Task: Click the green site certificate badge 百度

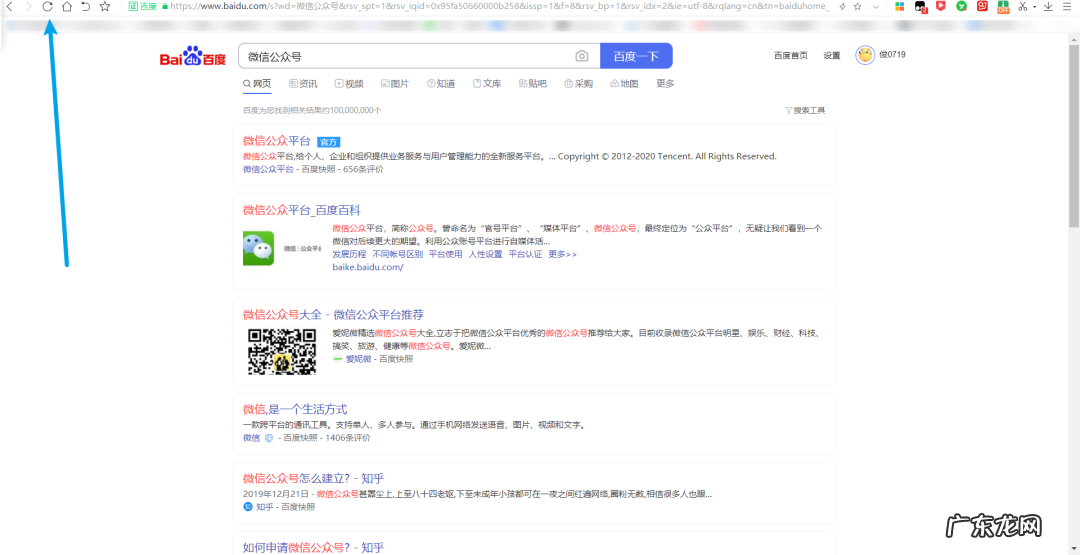Action: pos(143,6)
